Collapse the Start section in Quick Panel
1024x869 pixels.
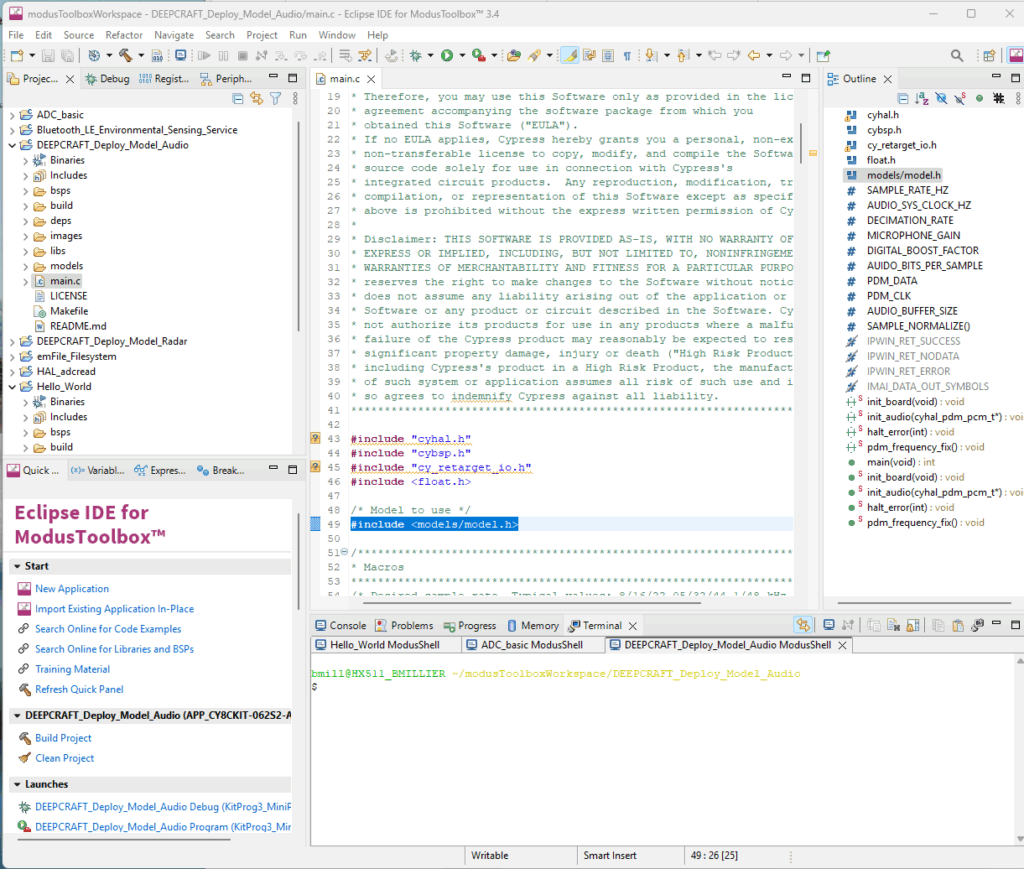tap(17, 566)
